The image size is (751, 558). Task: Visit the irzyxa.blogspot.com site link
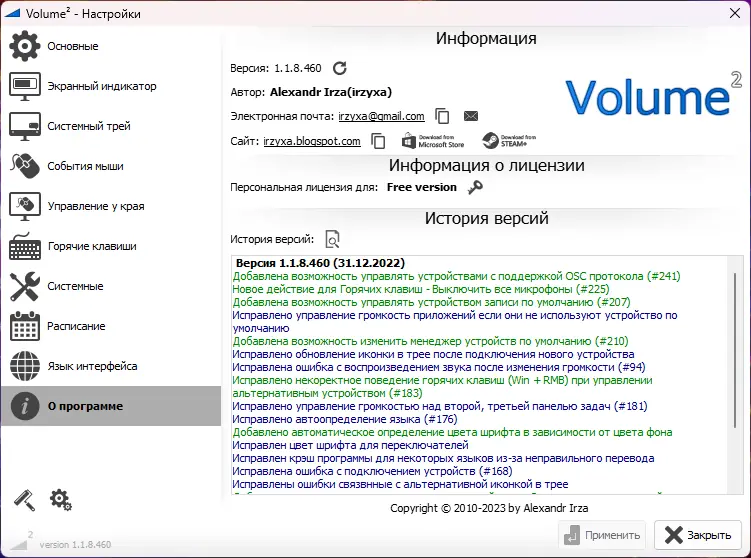(312, 141)
